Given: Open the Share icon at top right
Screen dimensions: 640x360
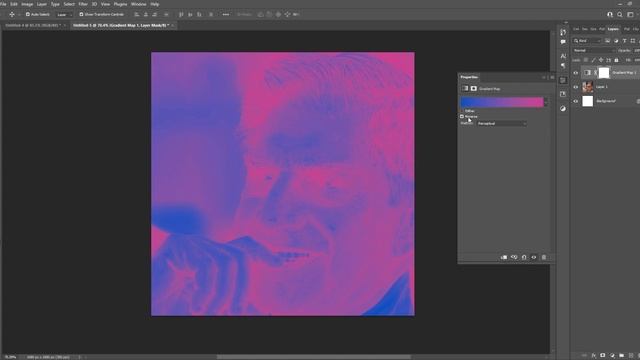Looking at the screenshot, I should 610,15.
